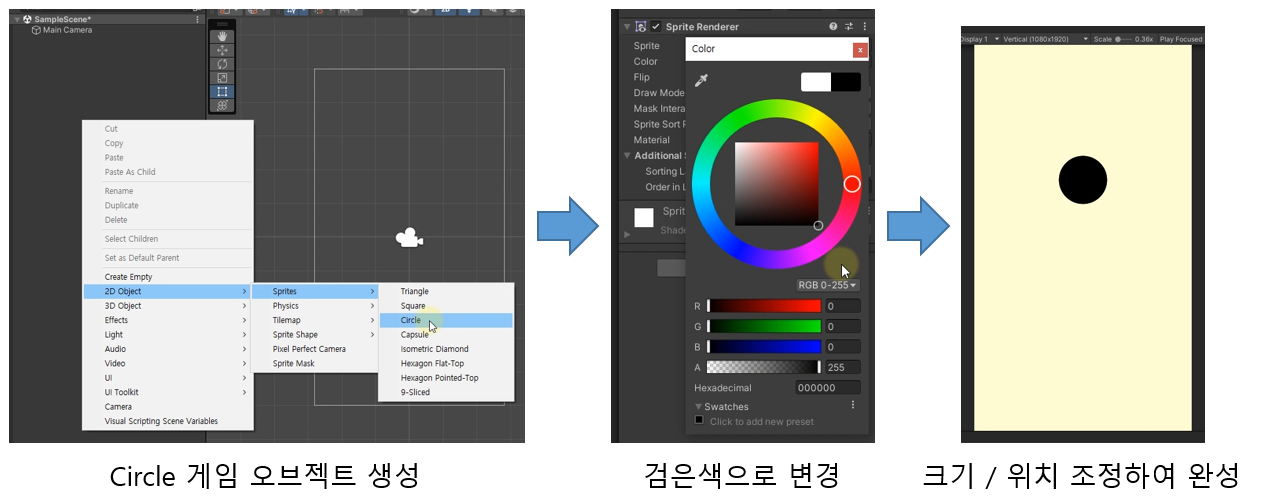Toggle the Sprite Renderer enabled checkbox

click(x=656, y=27)
